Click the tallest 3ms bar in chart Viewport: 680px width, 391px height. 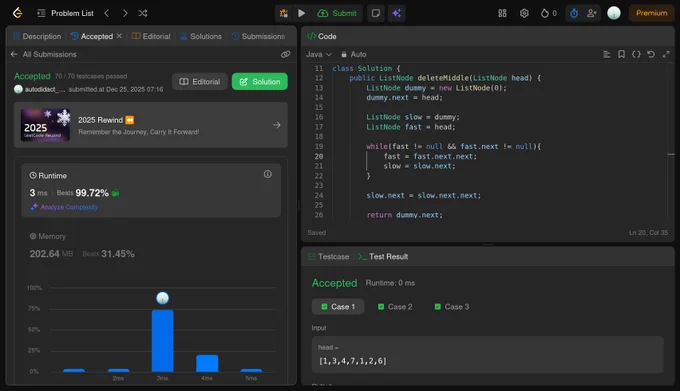point(163,341)
